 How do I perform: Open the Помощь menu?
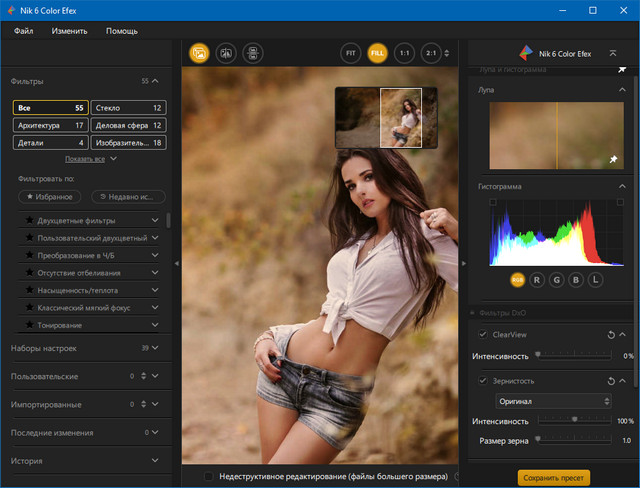(122, 31)
